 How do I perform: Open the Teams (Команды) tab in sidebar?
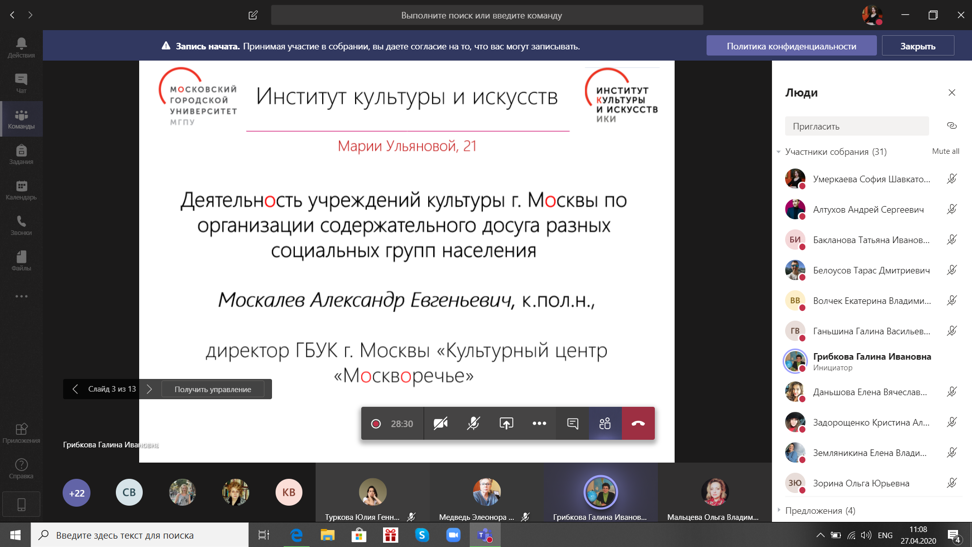[21, 119]
